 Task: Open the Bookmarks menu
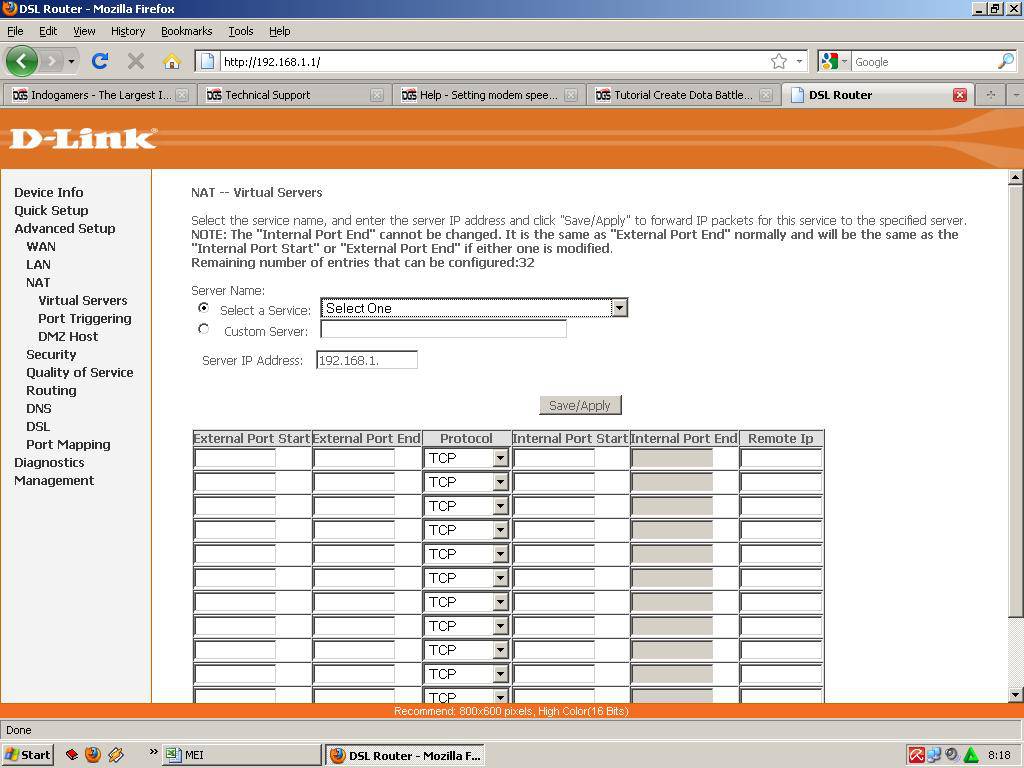(x=186, y=31)
